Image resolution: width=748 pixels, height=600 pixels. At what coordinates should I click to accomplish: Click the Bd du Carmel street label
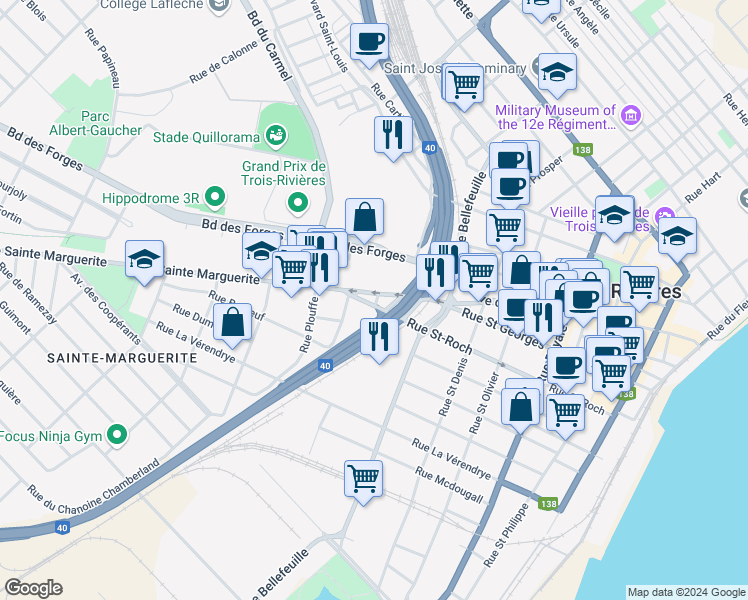tap(269, 46)
